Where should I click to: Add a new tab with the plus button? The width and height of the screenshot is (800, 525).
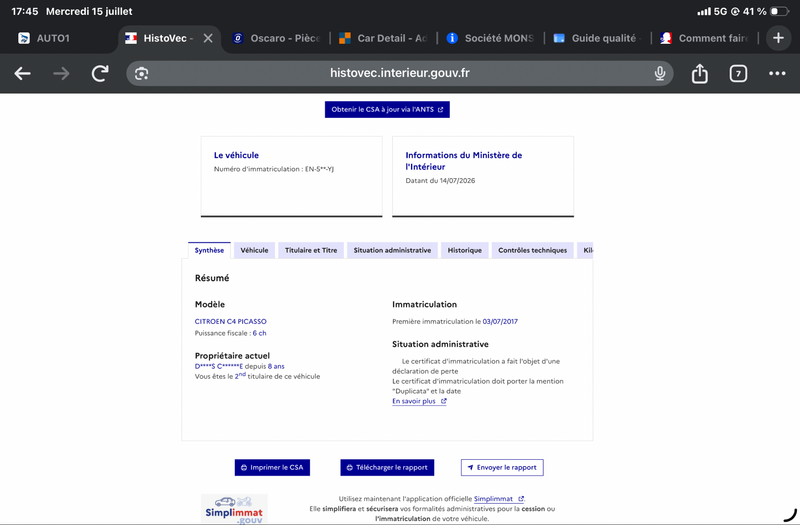click(778, 38)
